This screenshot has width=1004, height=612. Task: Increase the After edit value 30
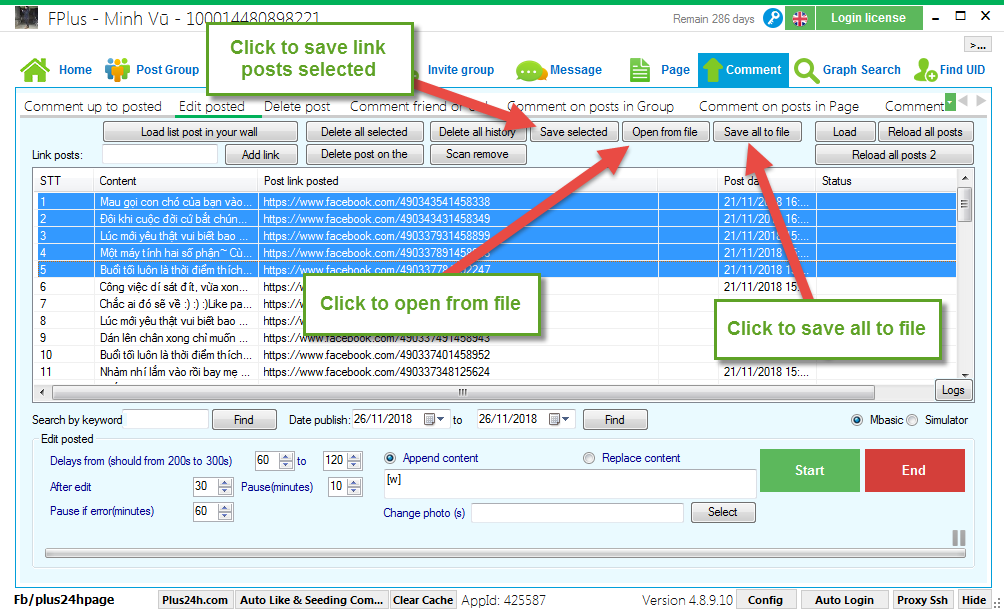coord(224,483)
